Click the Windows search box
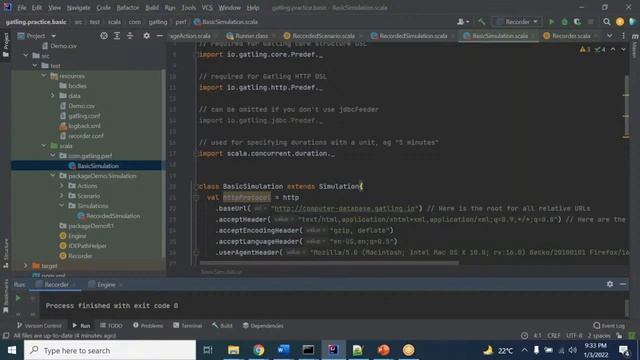The height and width of the screenshot is (360, 640). pos(110,350)
